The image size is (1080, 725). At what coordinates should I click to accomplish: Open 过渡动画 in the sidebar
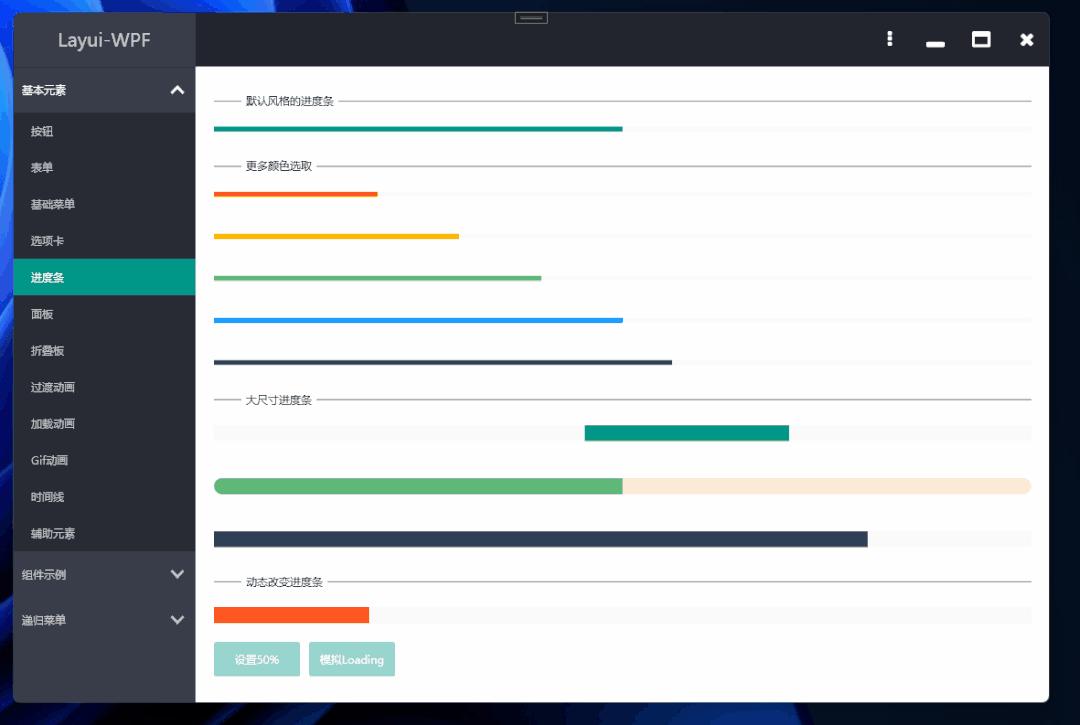(104, 387)
